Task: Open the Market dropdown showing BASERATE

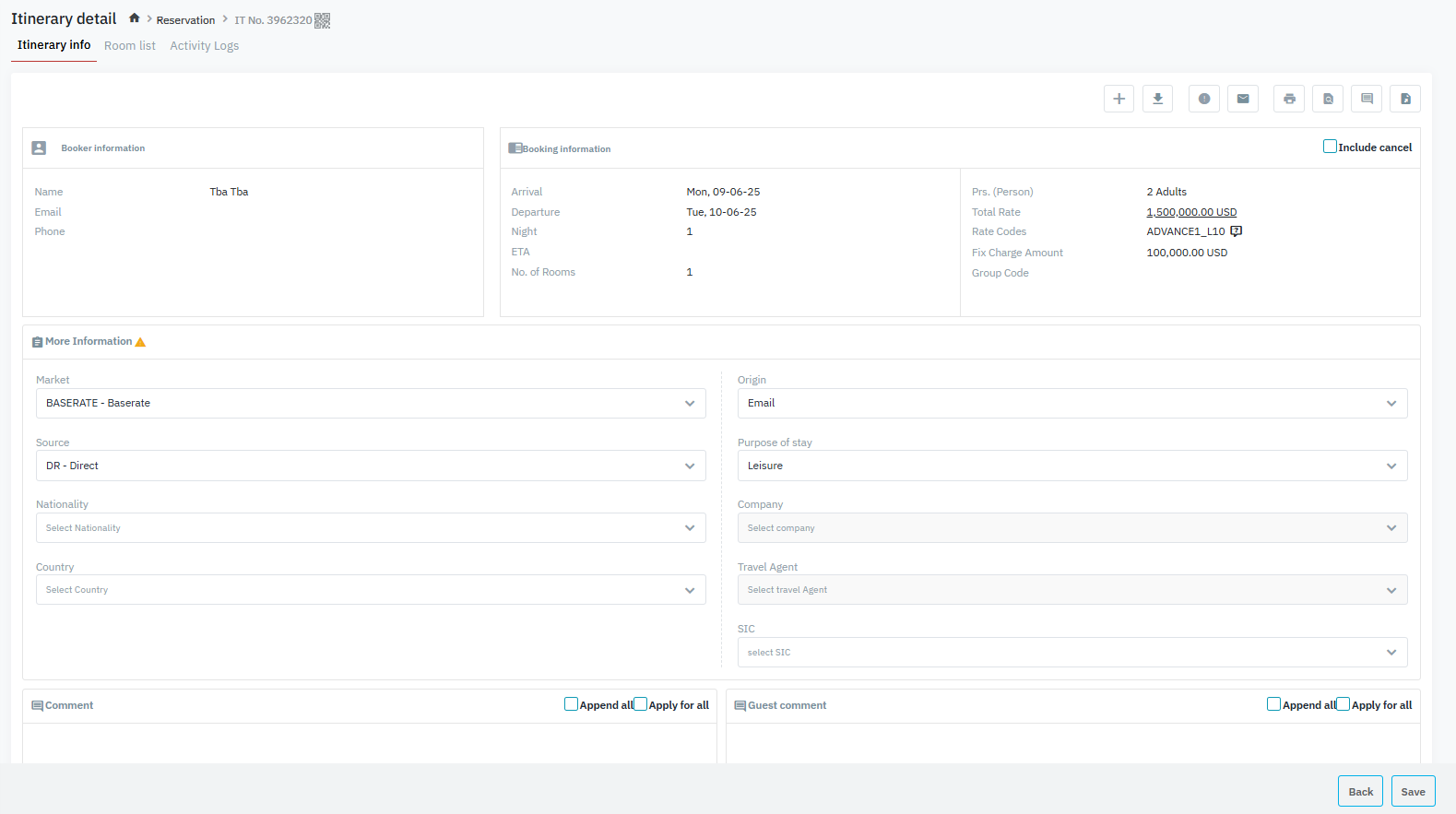Action: pos(371,403)
